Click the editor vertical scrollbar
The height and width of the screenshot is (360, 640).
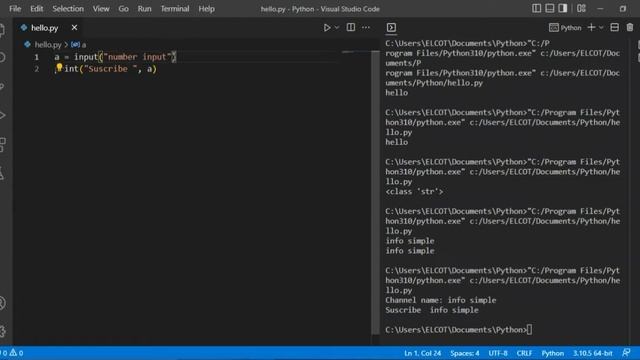pyautogui.click(x=376, y=192)
